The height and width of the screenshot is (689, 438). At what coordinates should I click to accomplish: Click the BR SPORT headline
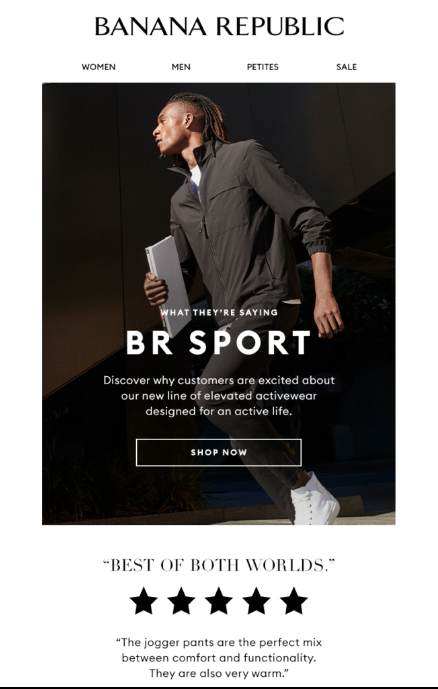[x=218, y=342]
